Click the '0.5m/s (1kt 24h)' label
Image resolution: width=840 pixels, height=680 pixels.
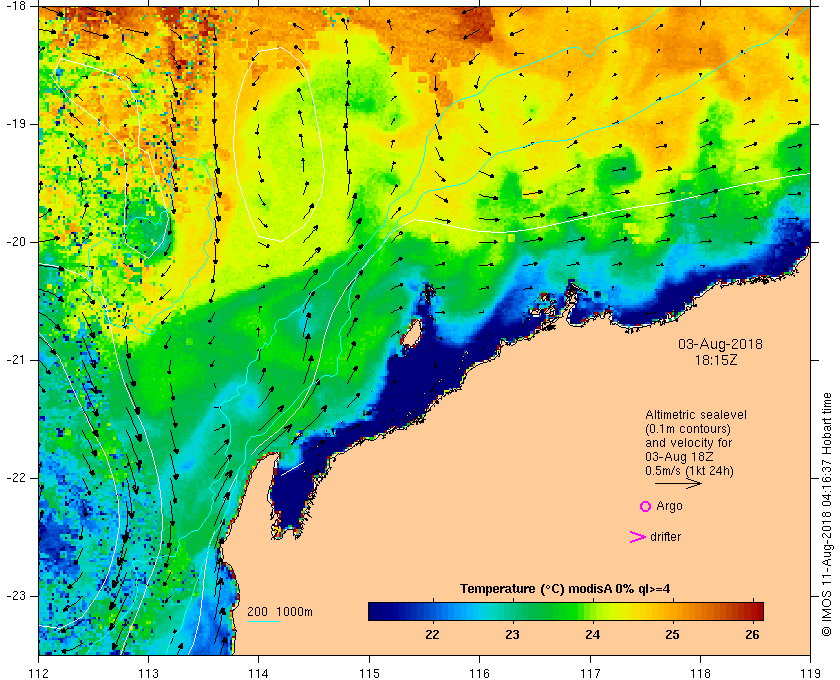click(x=689, y=471)
